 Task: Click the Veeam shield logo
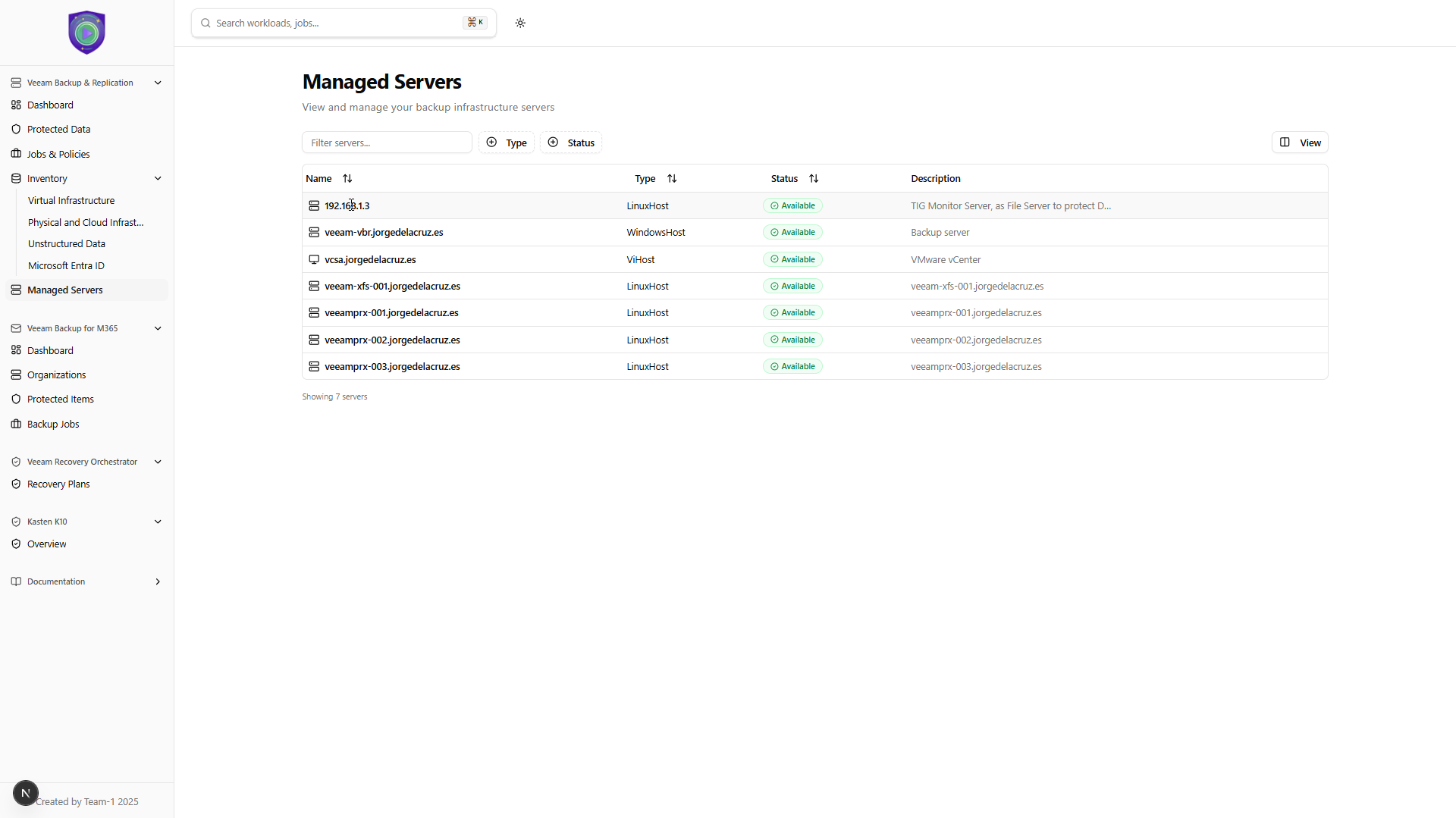pyautogui.click(x=86, y=33)
